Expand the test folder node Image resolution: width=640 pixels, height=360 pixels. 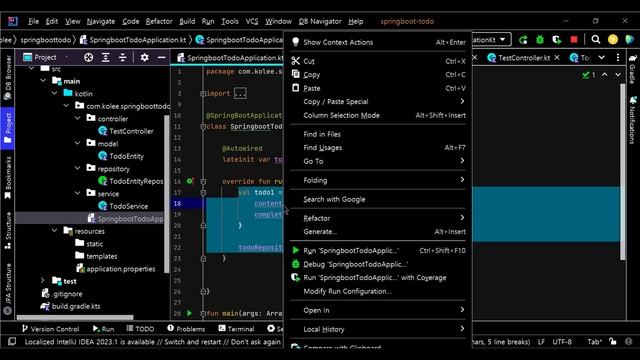point(43,281)
